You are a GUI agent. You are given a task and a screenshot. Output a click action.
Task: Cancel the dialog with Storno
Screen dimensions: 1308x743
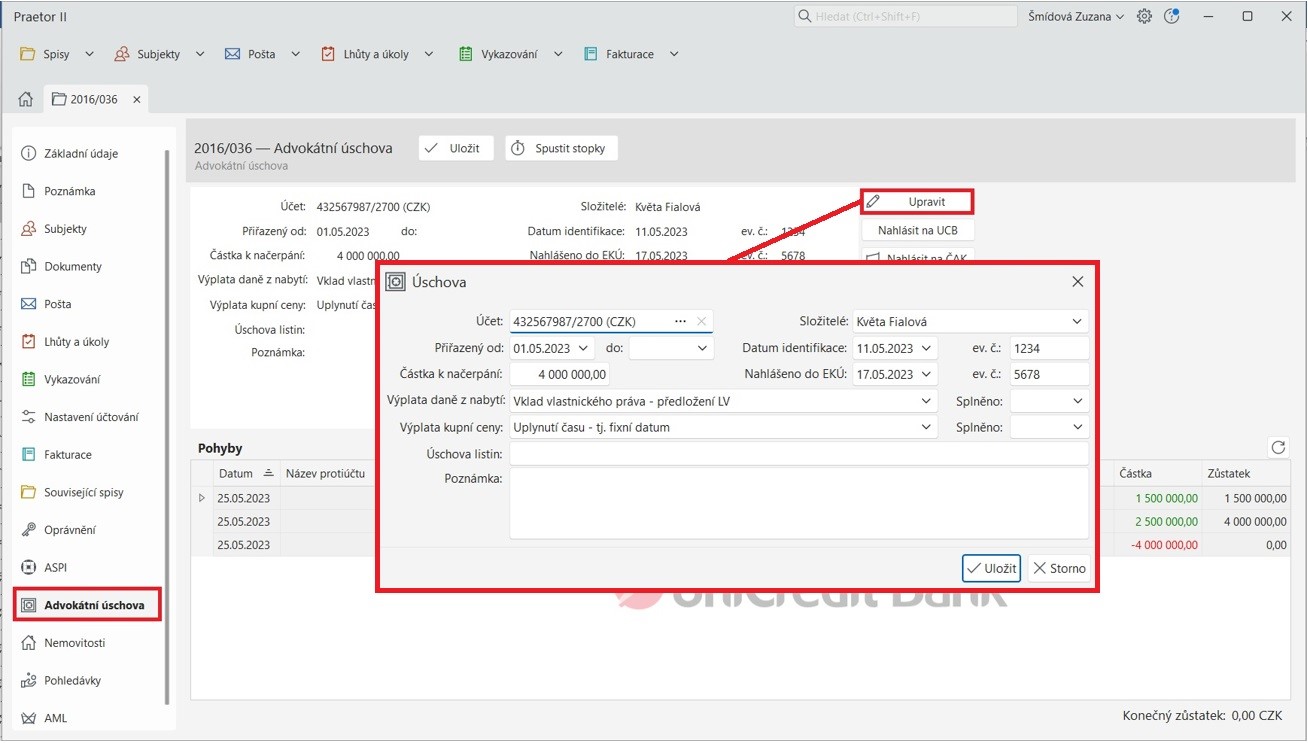click(x=1059, y=568)
